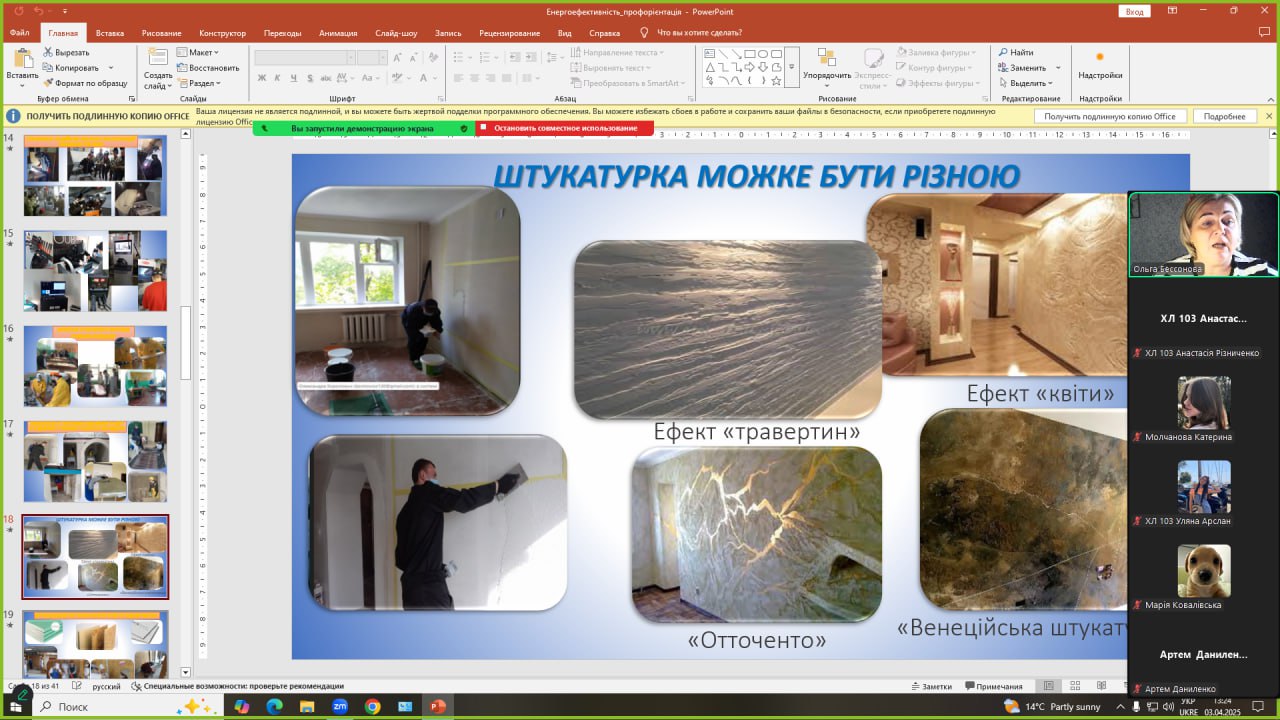Image resolution: width=1280 pixels, height=720 pixels.
Task: Open Заметки notes in status bar
Action: point(931,686)
